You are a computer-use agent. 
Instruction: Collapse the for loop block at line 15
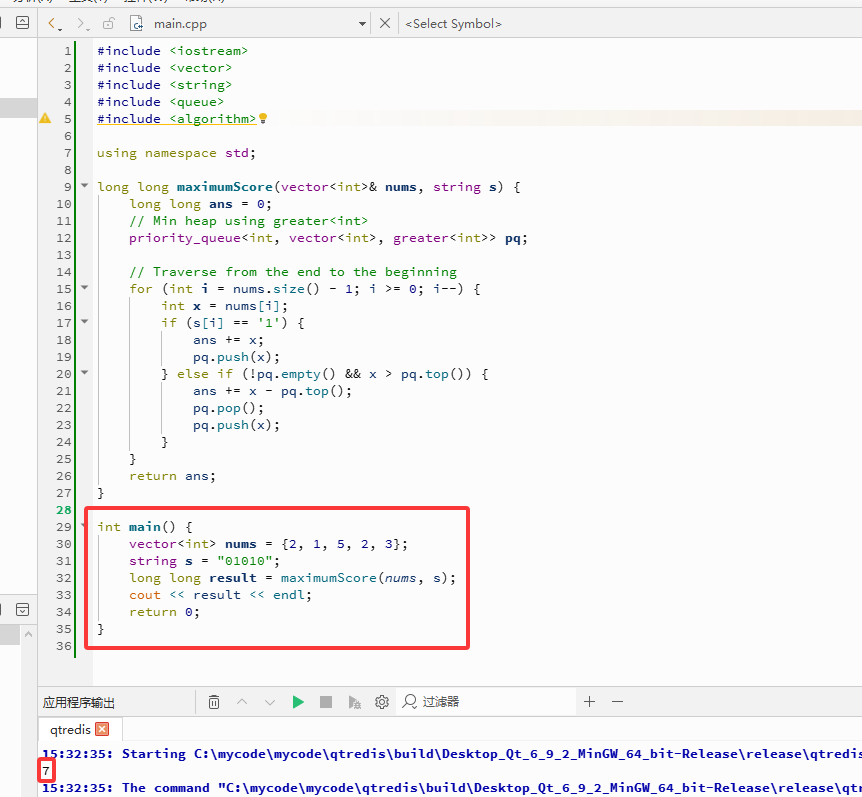click(x=85, y=287)
